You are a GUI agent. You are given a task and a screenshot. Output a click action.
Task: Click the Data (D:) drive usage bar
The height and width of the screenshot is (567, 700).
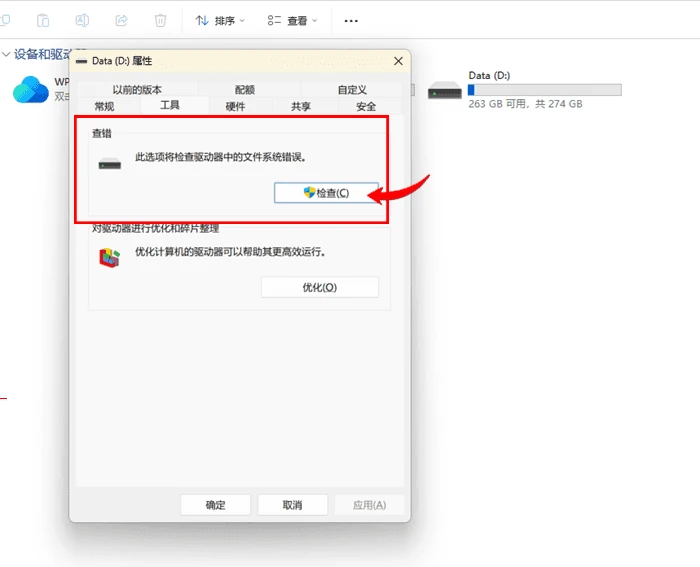545,90
